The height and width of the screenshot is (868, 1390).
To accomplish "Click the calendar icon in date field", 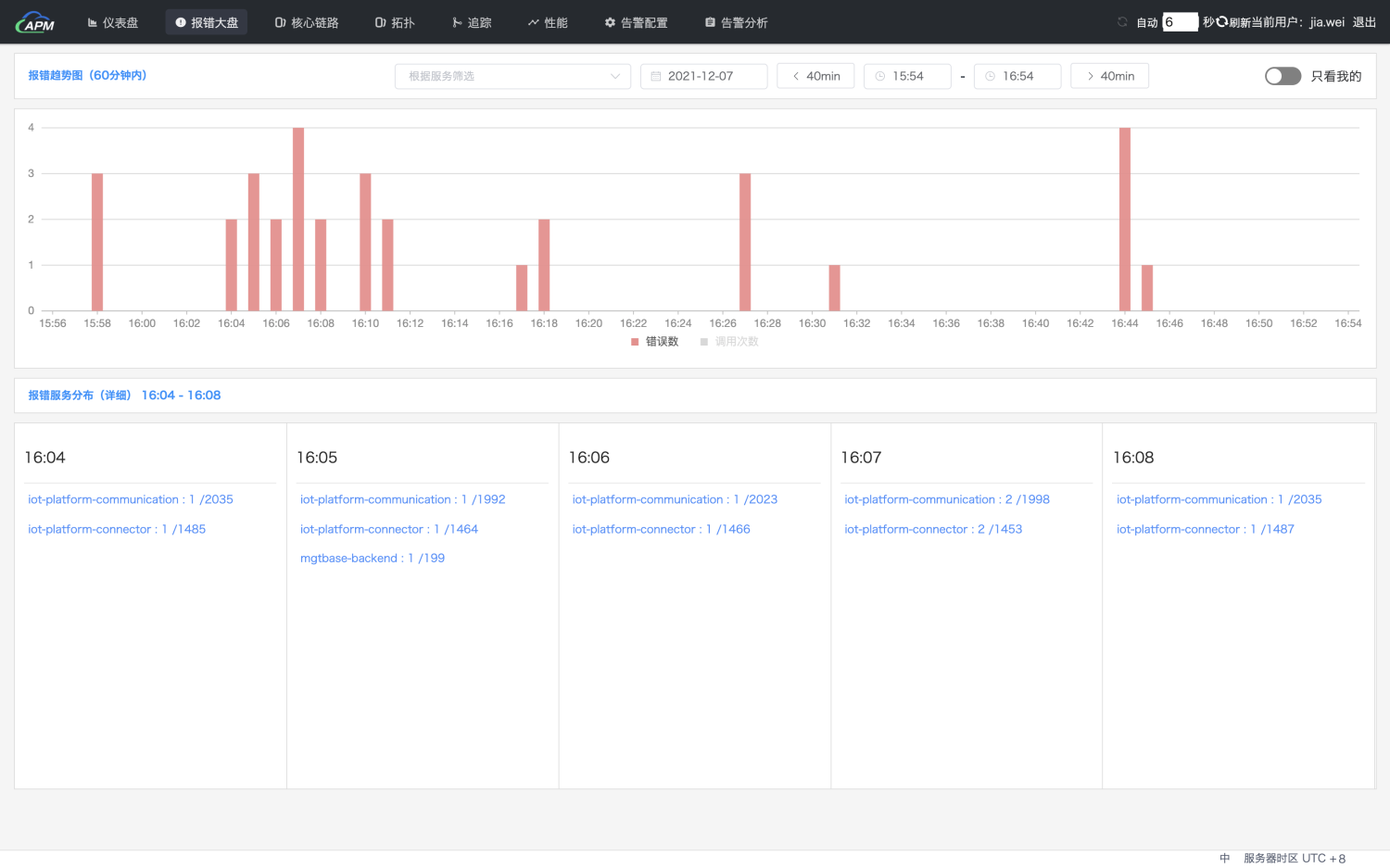I will click(x=656, y=76).
